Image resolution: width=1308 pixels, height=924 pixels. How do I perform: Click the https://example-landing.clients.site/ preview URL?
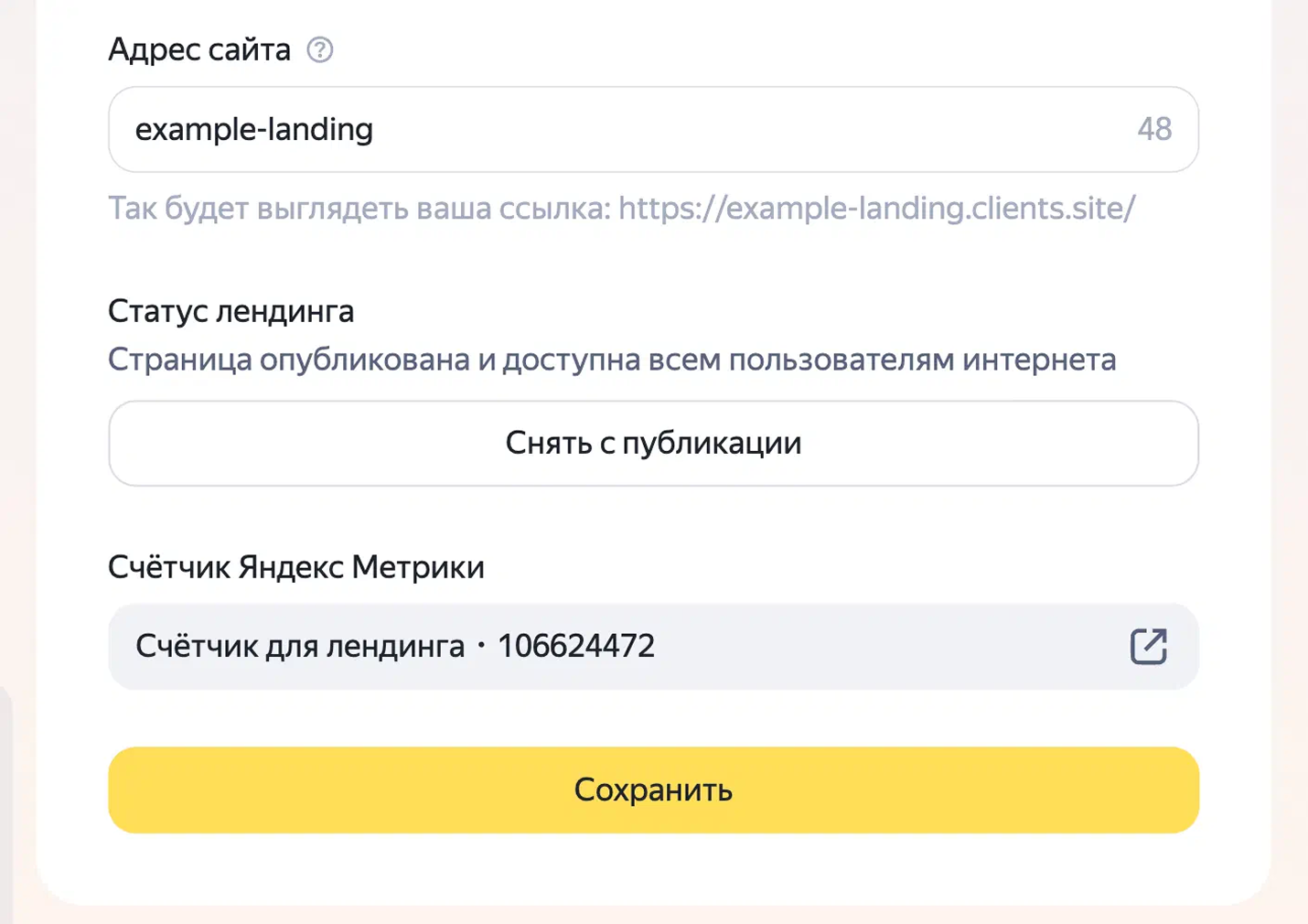tap(876, 209)
